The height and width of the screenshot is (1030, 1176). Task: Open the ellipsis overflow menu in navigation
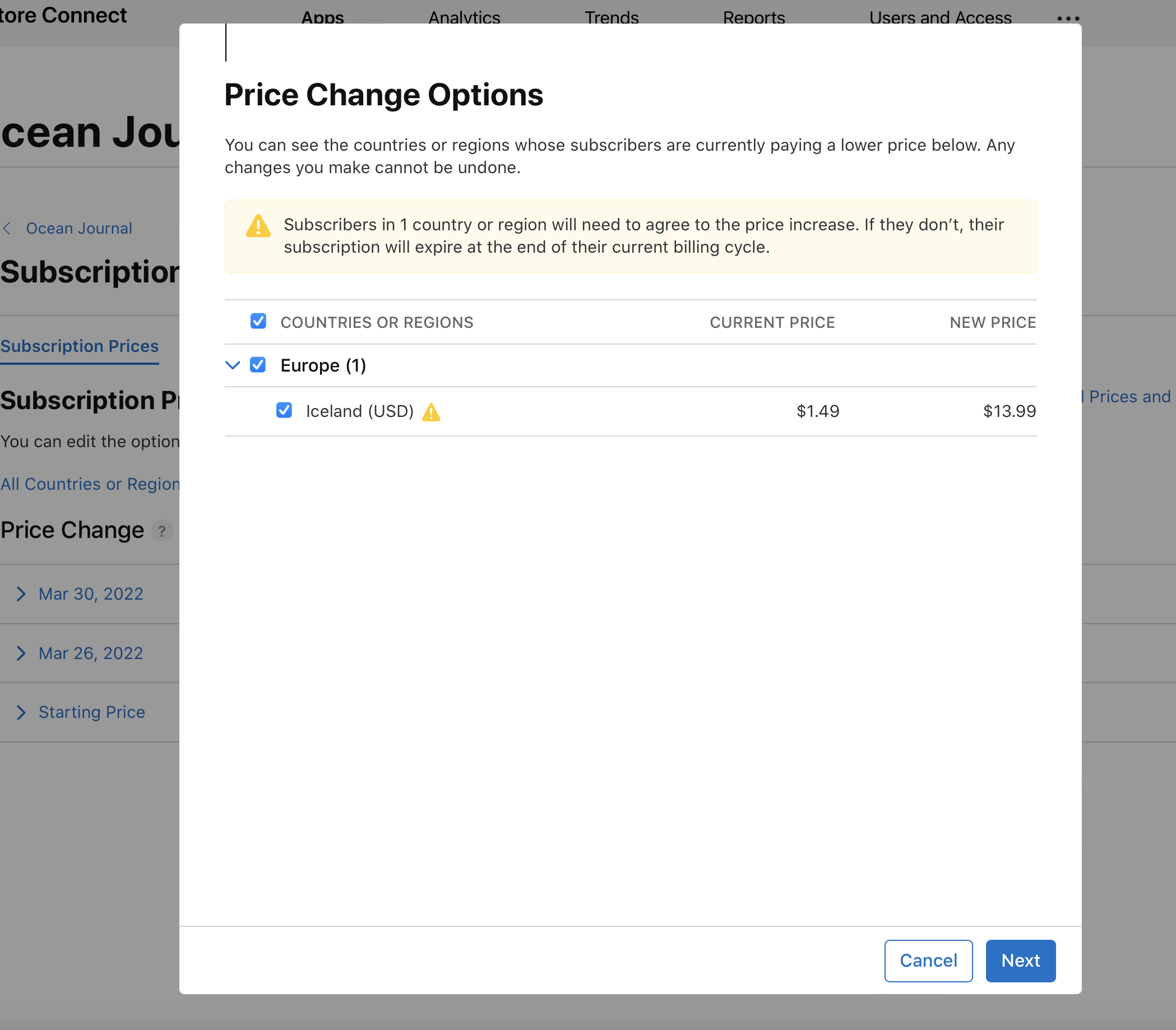(x=1067, y=17)
